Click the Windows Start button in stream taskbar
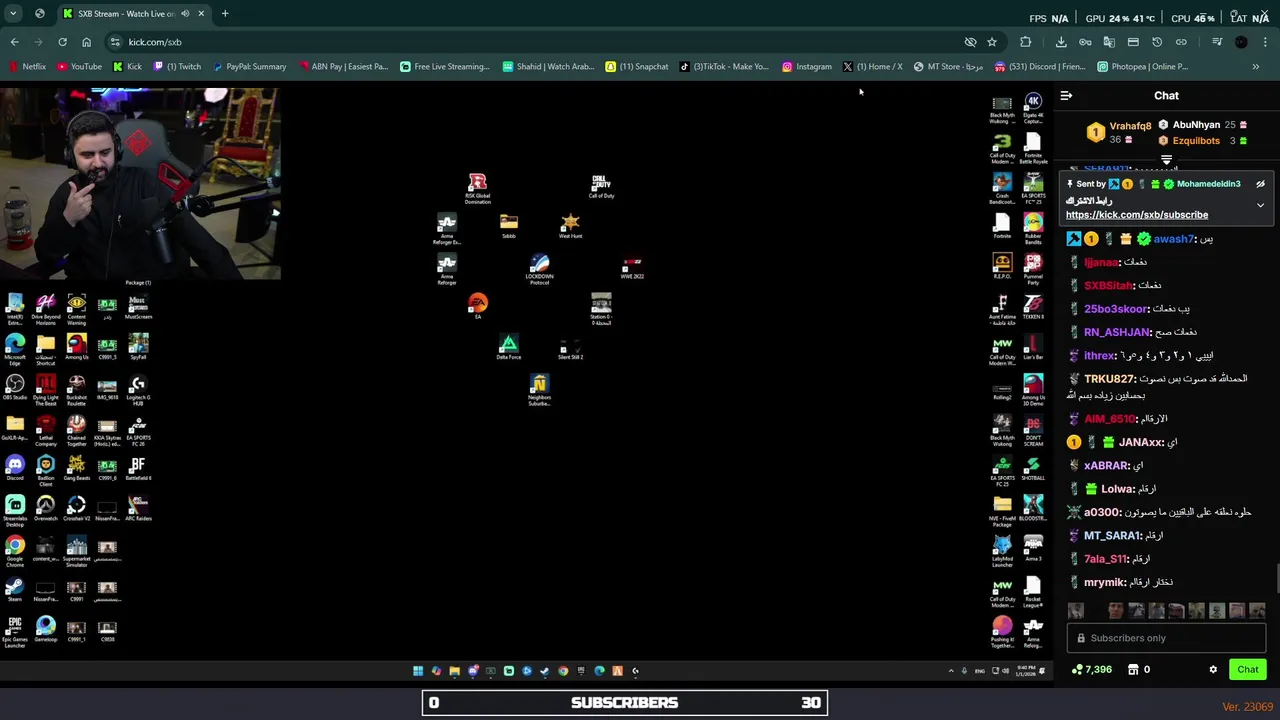This screenshot has width=1280, height=720. [418, 671]
